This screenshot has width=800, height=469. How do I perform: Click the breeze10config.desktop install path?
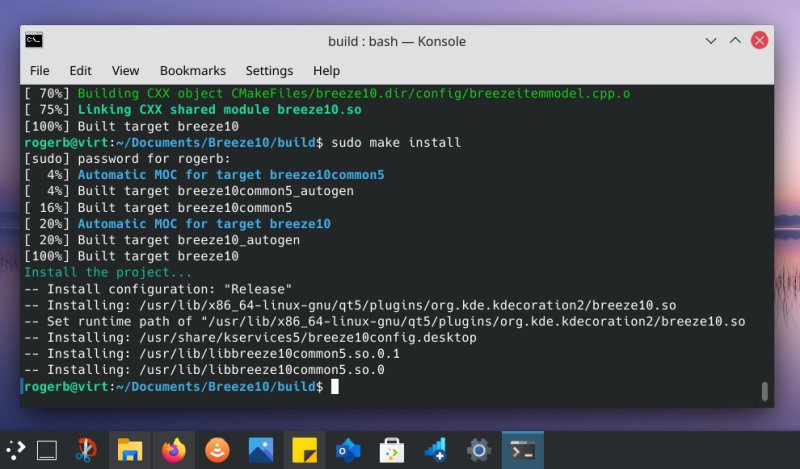coord(308,338)
